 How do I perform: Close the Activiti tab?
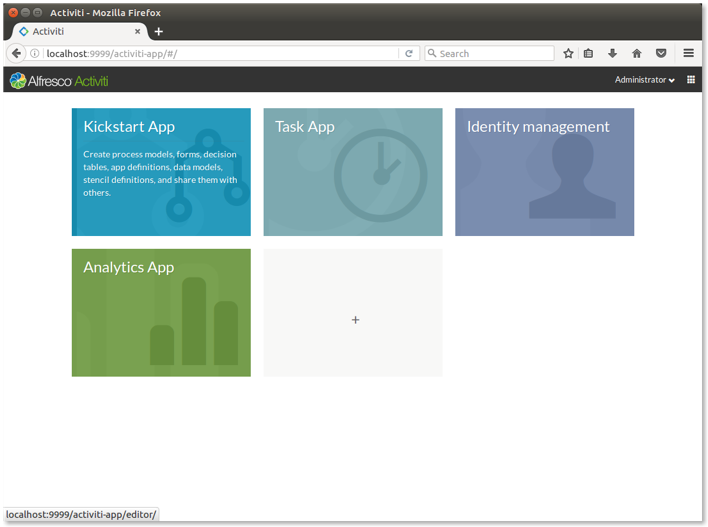pos(138,31)
